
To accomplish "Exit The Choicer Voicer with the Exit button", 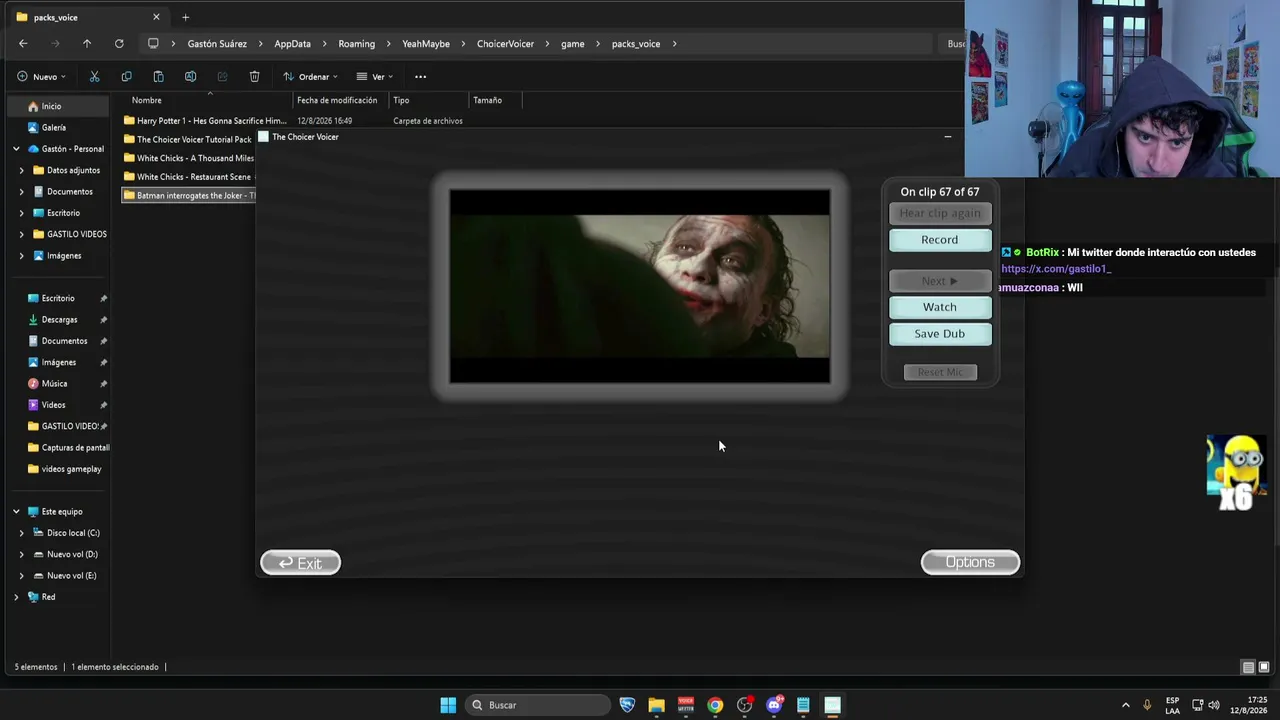I will point(300,563).
